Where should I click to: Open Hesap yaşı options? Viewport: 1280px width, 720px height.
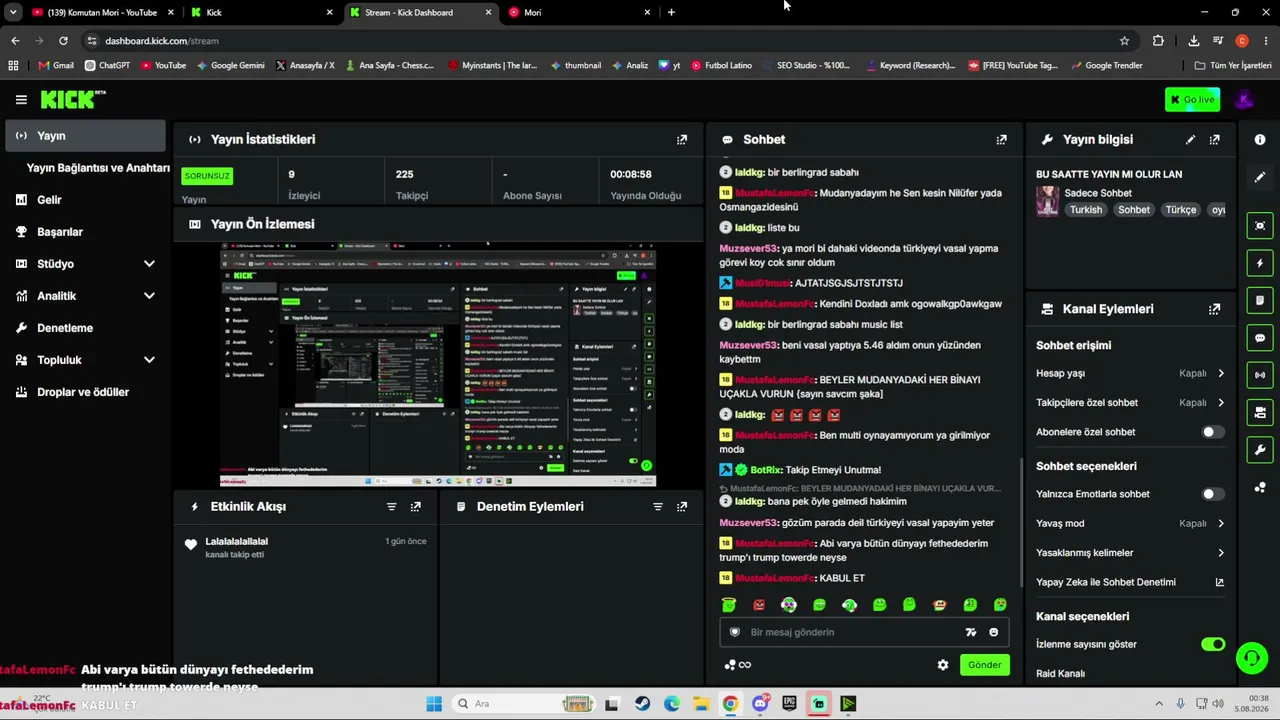click(1130, 373)
